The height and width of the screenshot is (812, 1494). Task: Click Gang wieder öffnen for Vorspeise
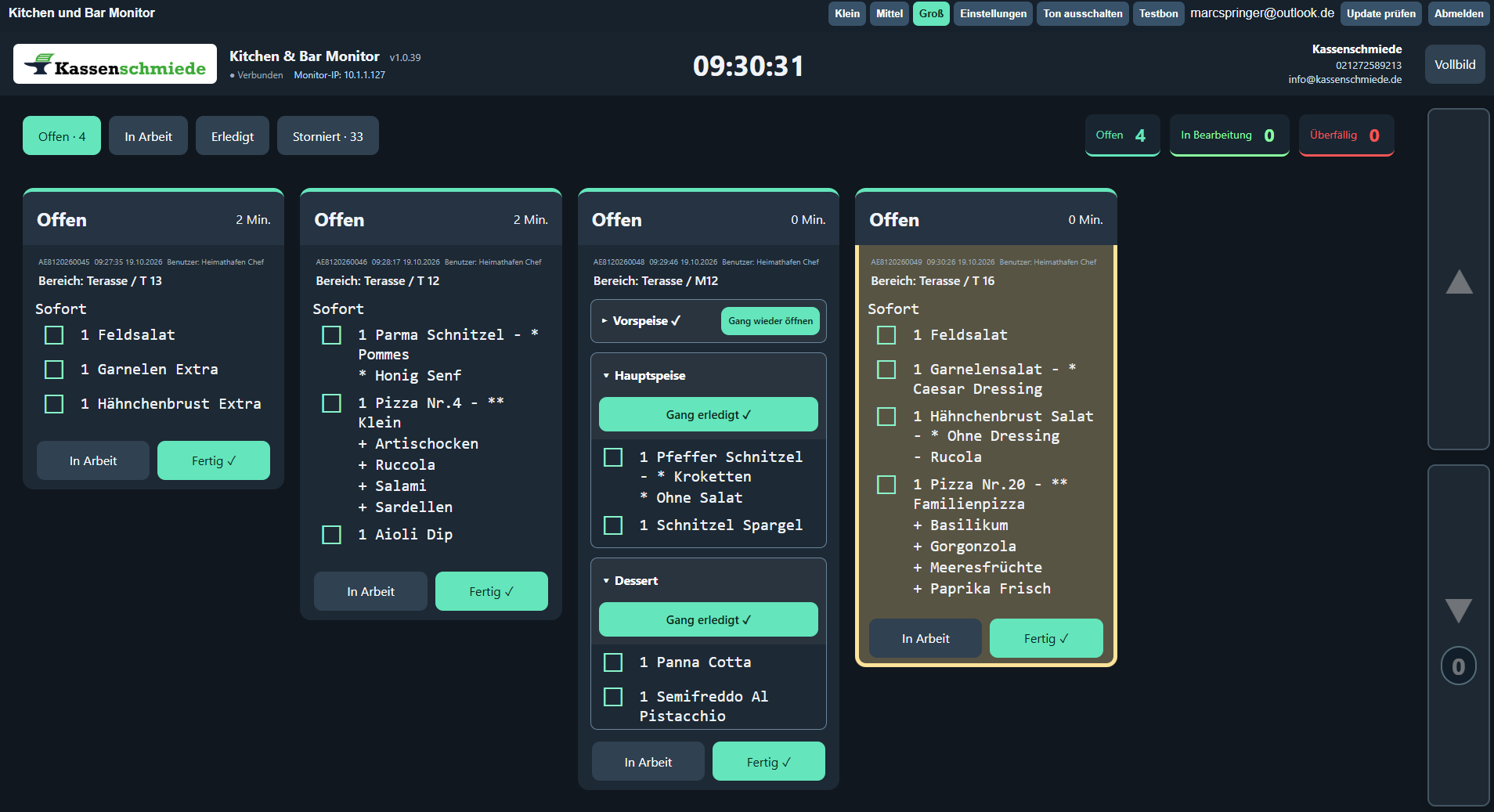click(770, 321)
